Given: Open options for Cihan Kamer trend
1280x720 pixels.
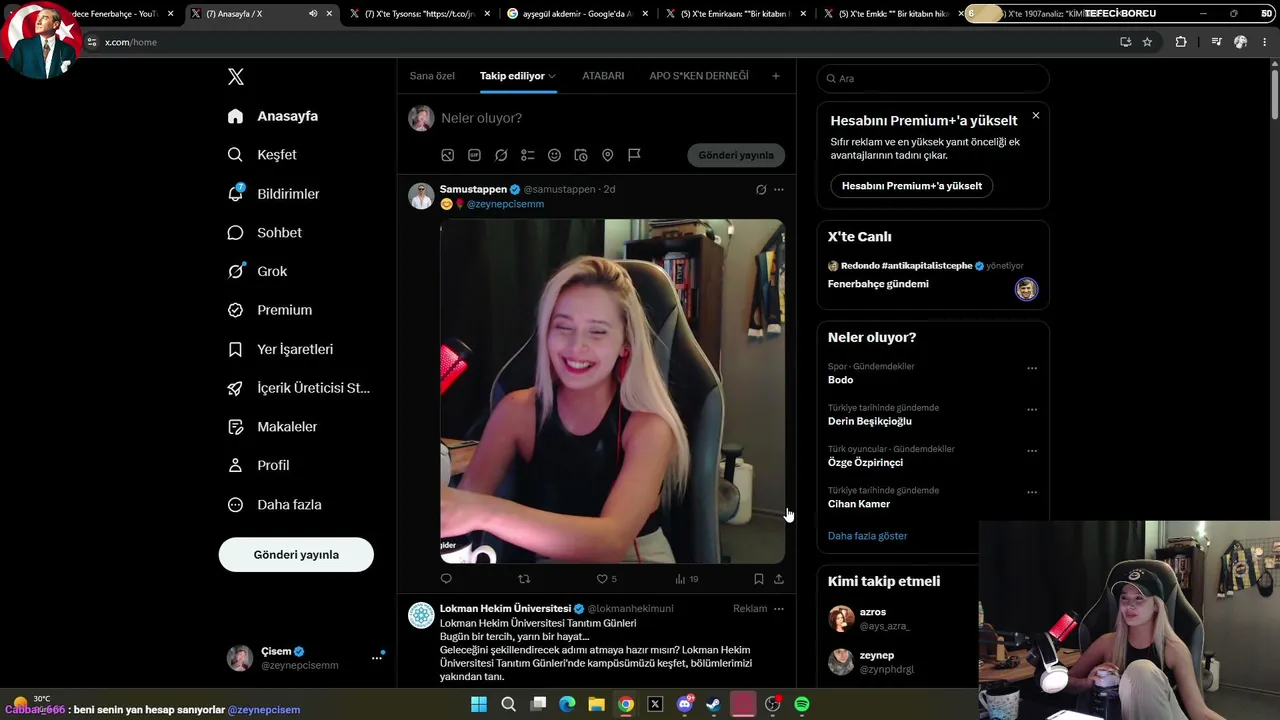Looking at the screenshot, I should 1032,492.
